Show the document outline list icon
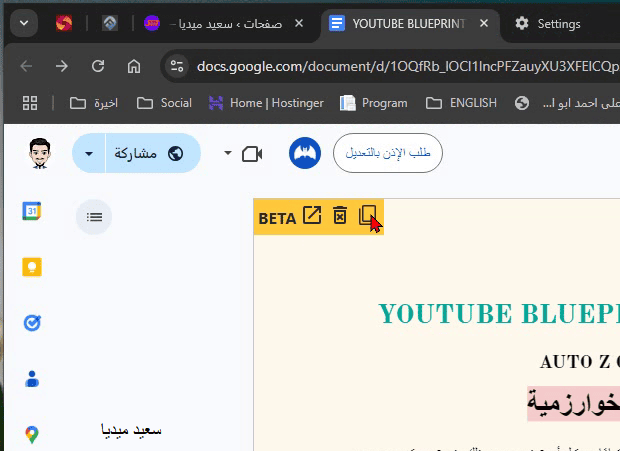The height and width of the screenshot is (451, 620). 94,216
